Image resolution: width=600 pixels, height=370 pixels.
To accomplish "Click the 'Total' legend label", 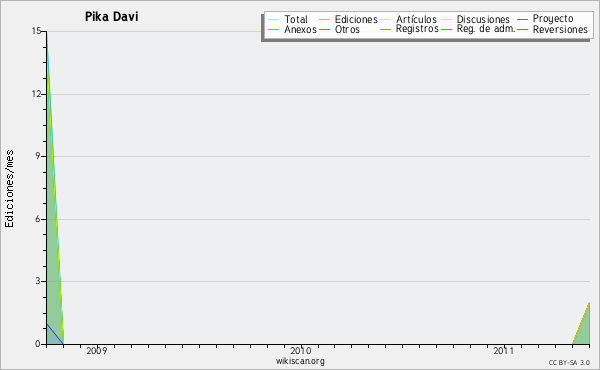I will pyautogui.click(x=296, y=19).
